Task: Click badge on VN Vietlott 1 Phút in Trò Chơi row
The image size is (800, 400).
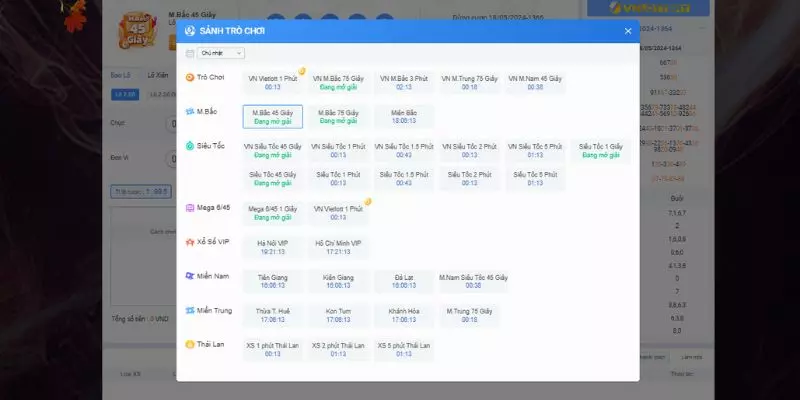Action: pyautogui.click(x=302, y=71)
